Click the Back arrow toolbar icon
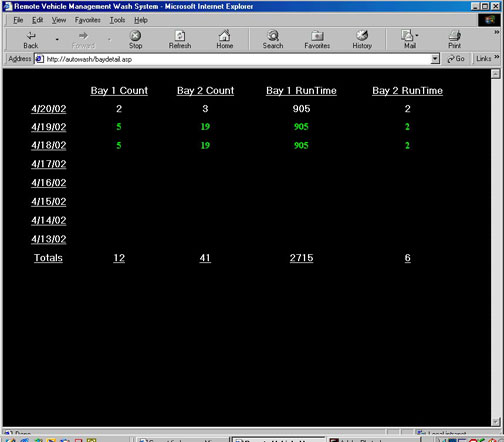Viewport: 504px width, 442px height. (31, 36)
